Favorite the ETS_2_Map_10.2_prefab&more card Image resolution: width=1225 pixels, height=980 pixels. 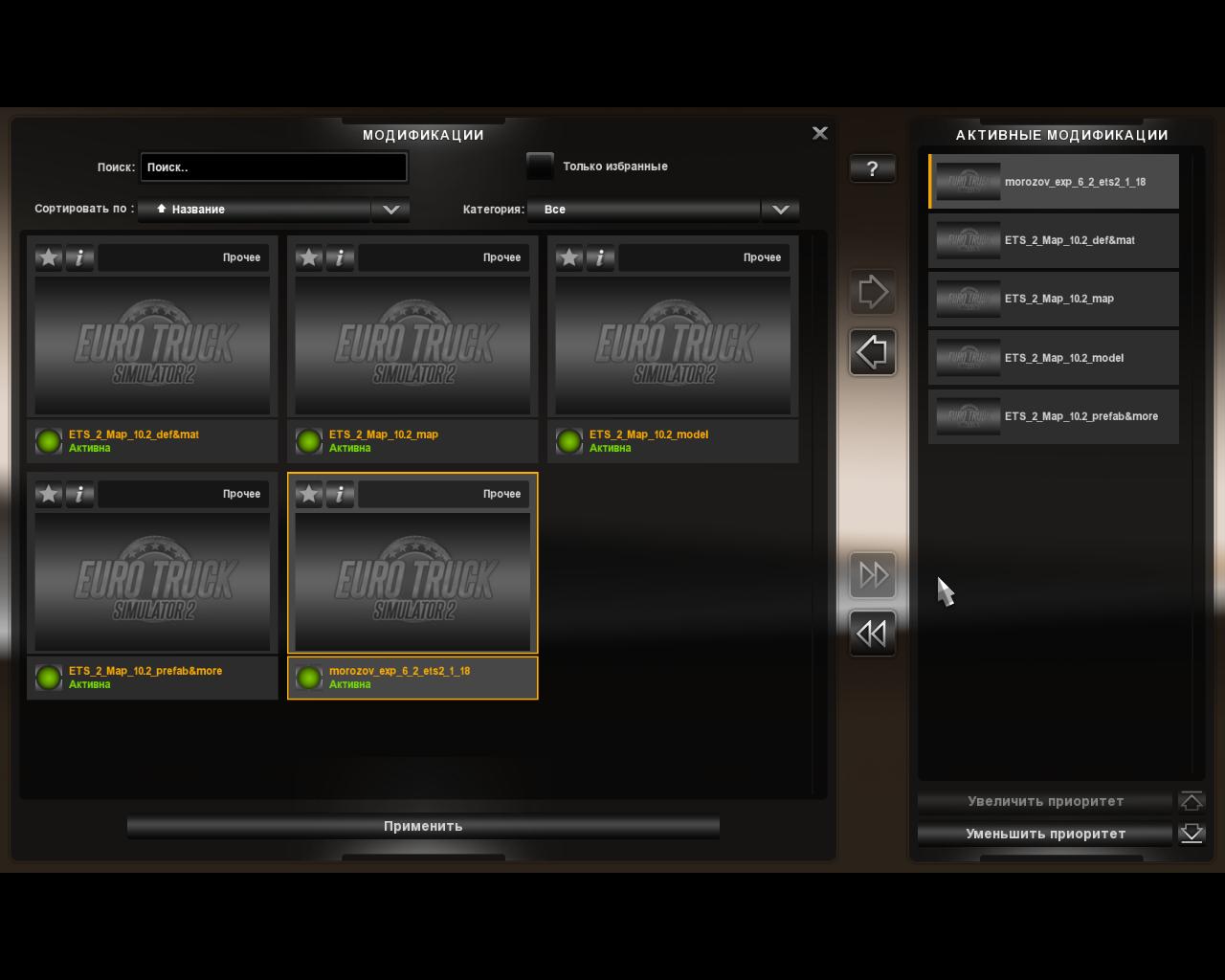coord(49,494)
